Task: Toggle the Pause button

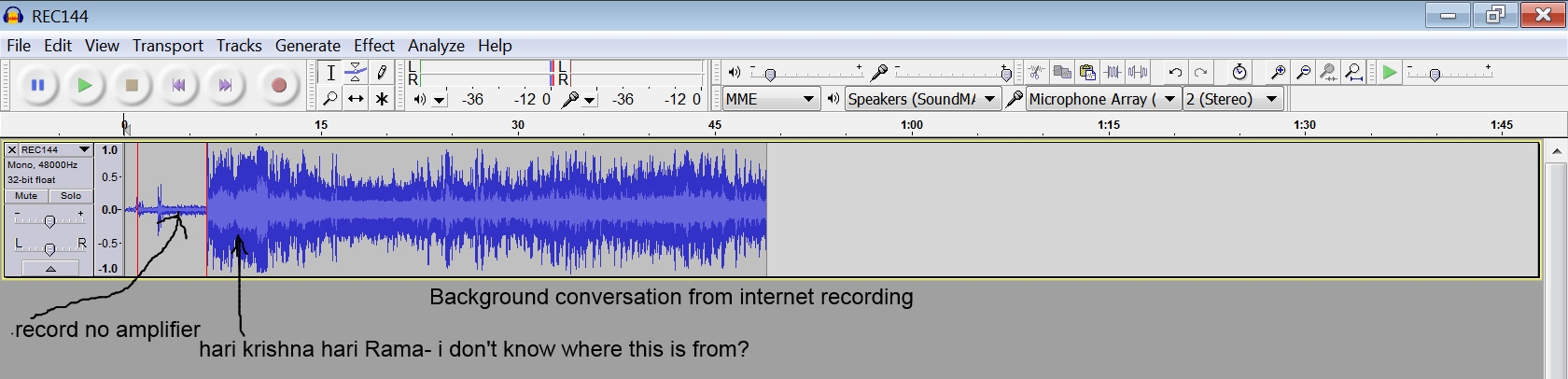Action: (x=38, y=86)
